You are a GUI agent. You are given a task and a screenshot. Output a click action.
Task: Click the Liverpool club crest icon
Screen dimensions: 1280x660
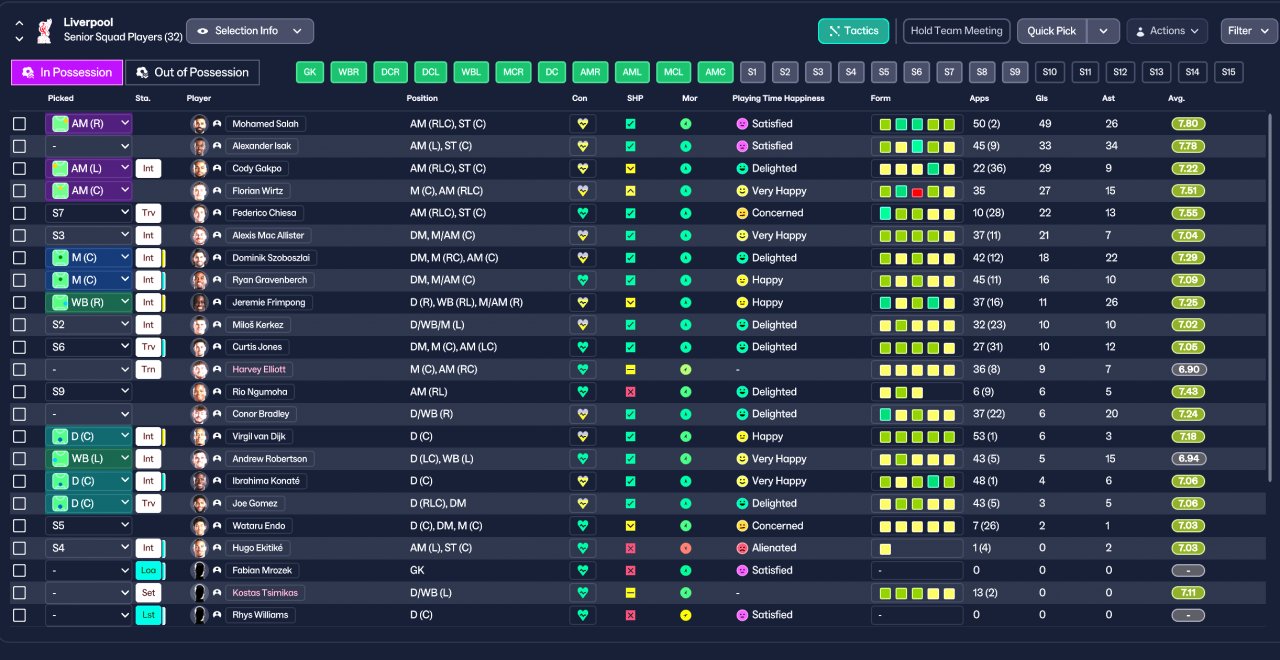coord(44,31)
